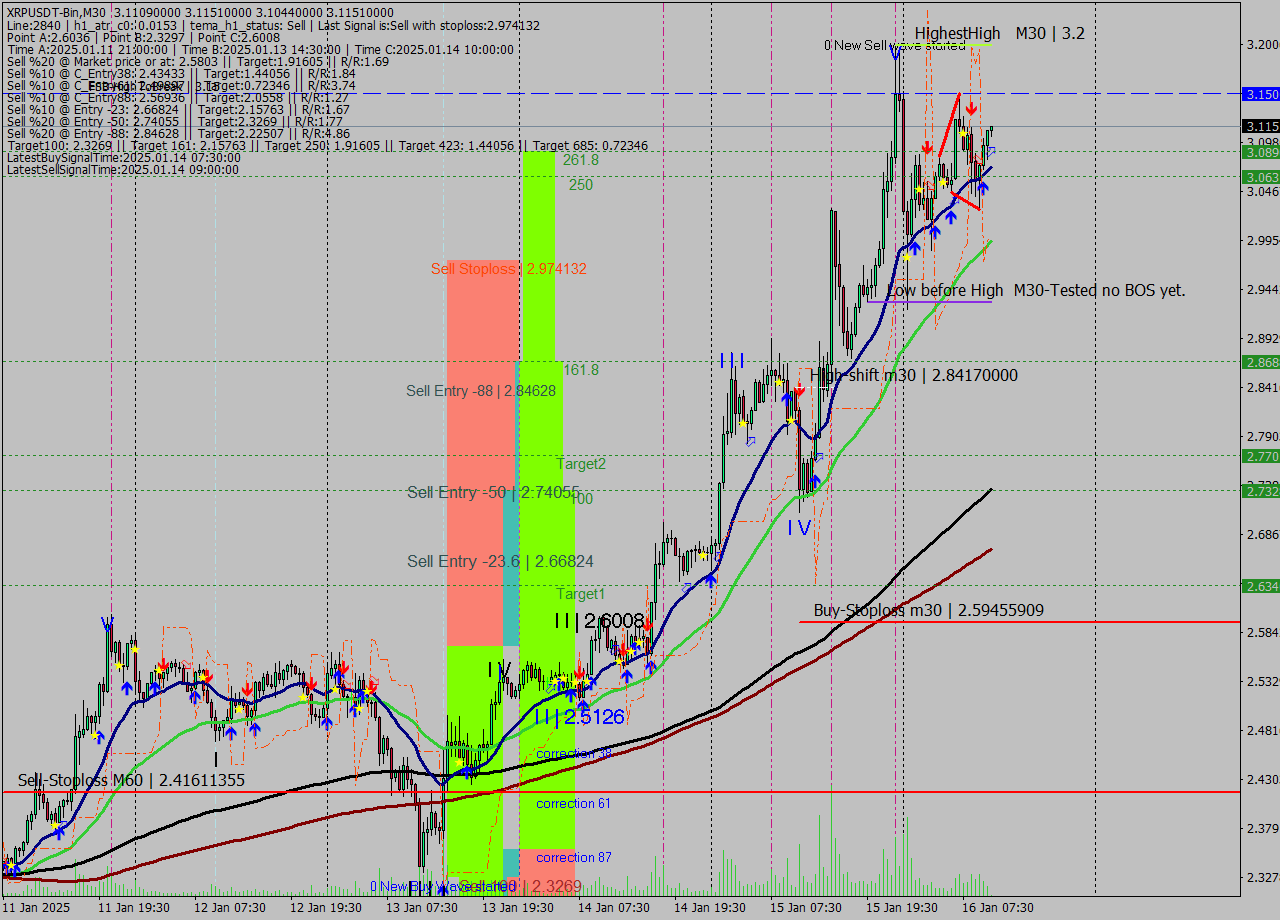Select the 'II | 2.5126' wave label

[x=579, y=717]
